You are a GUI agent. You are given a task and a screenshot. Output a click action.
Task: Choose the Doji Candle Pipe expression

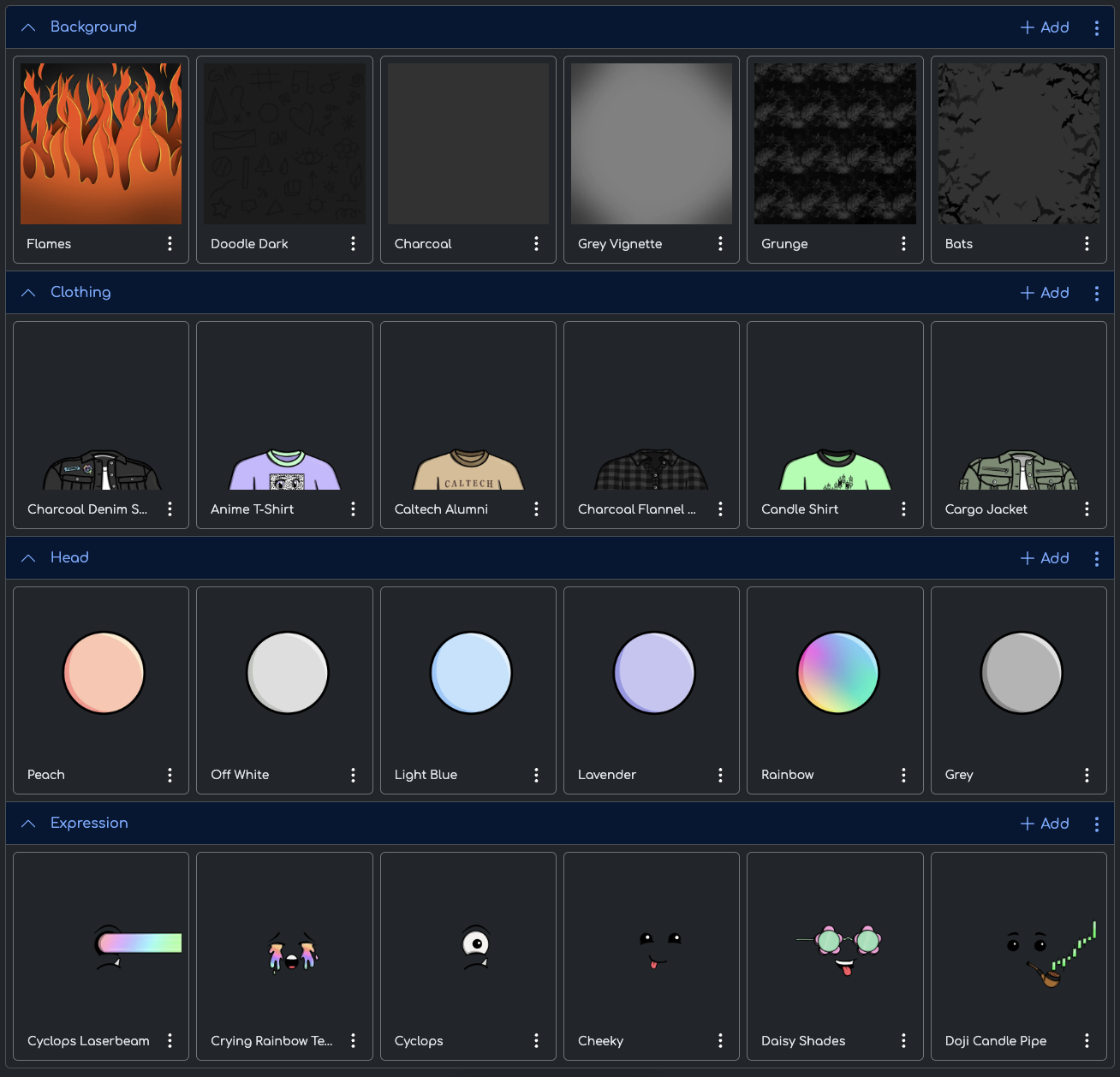(x=1018, y=950)
